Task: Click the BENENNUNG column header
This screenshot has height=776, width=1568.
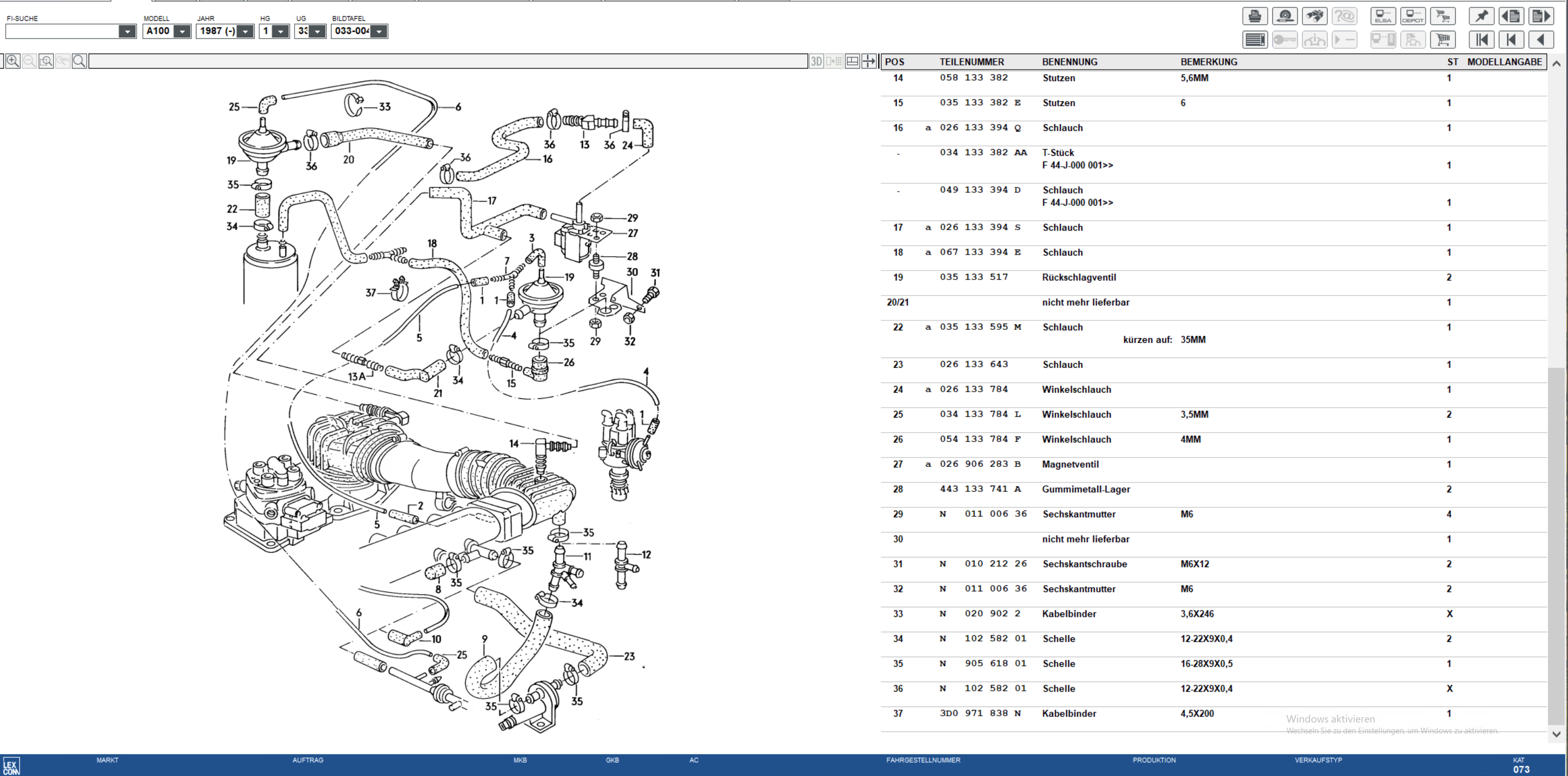Action: click(1069, 62)
